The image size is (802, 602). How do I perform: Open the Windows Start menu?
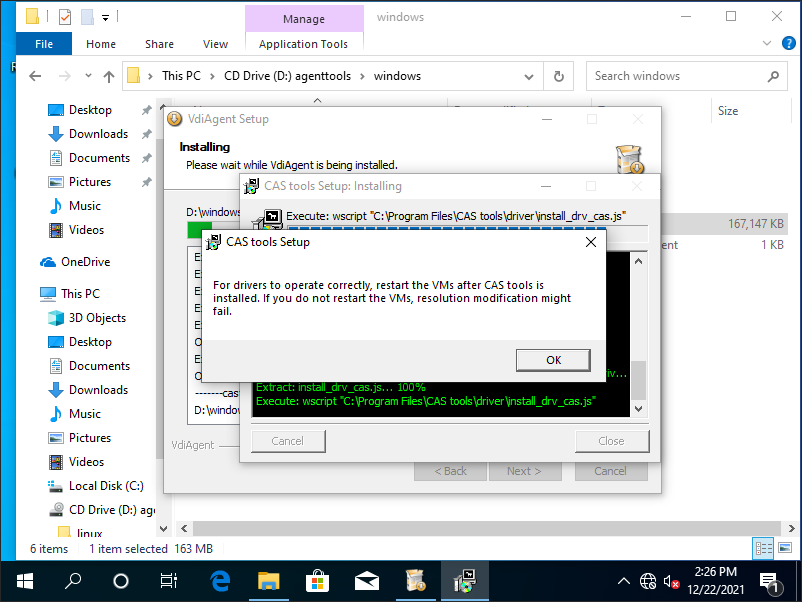pyautogui.click(x=25, y=581)
